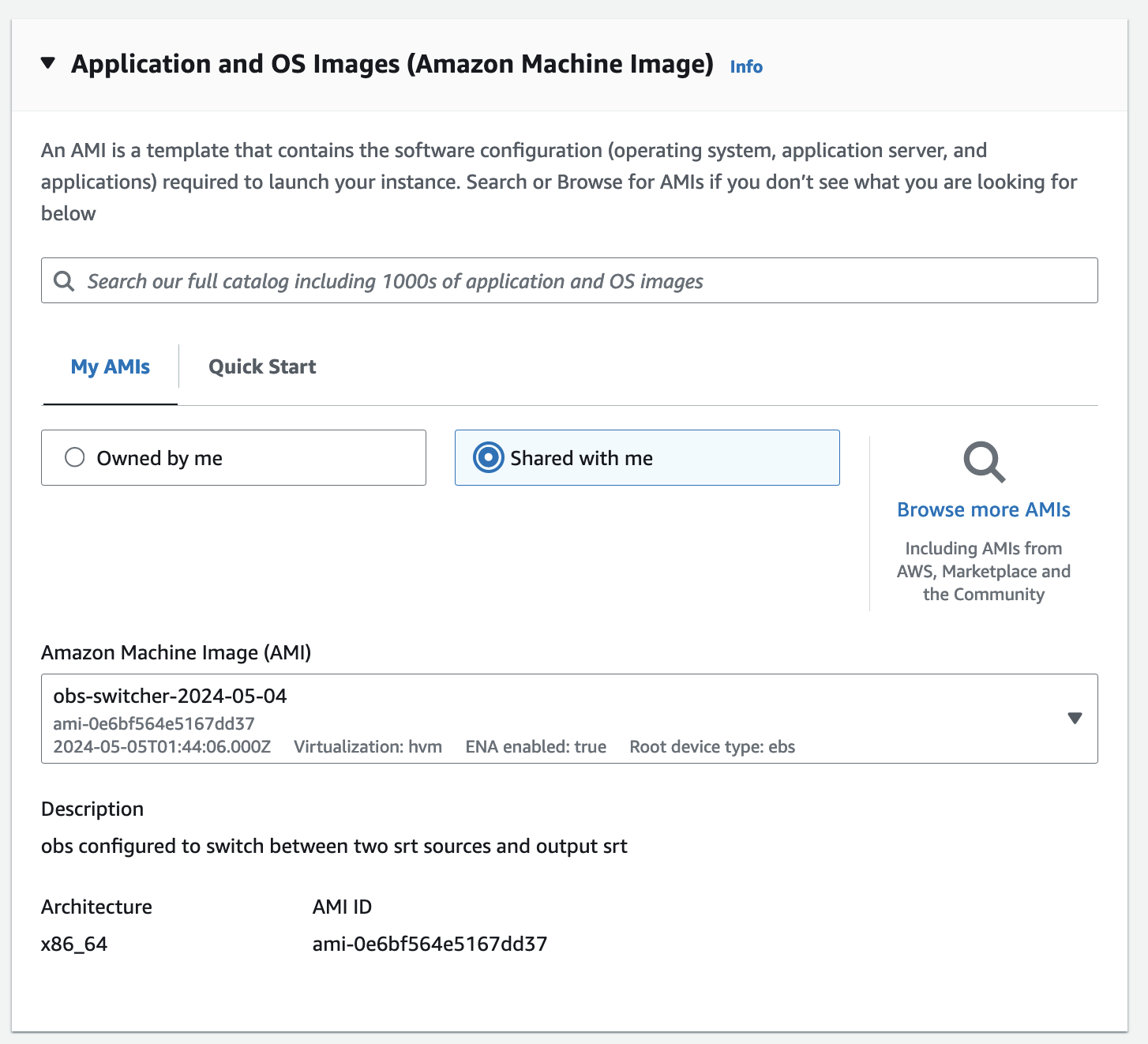Click the AMI ID value under AMI ID heading

coord(430,944)
